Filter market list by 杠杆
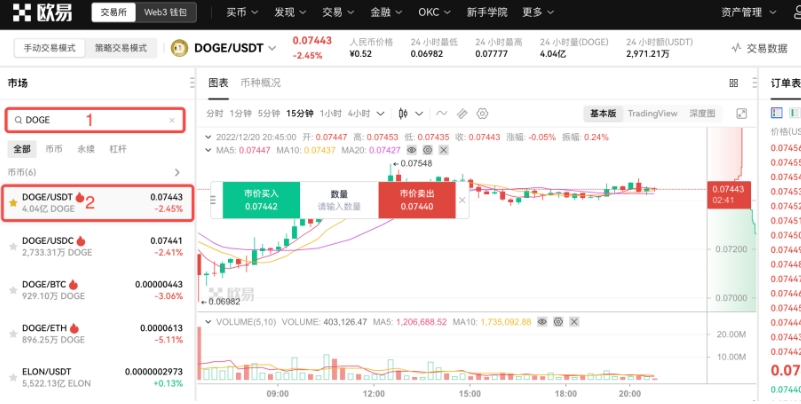The image size is (801, 404). pyautogui.click(x=118, y=149)
